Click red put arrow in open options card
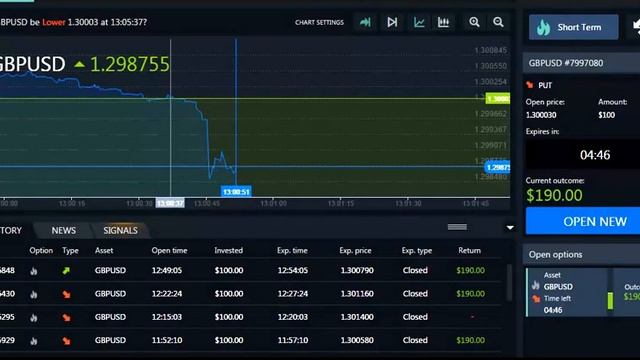The height and width of the screenshot is (360, 640). point(536,299)
